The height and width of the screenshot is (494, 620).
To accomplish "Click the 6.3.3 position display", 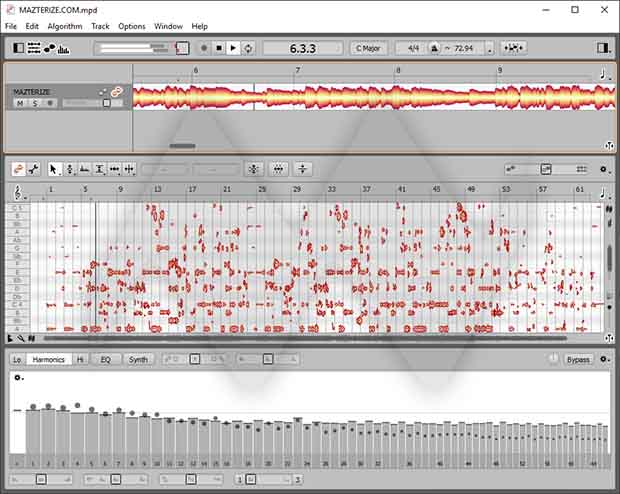I will coord(302,48).
